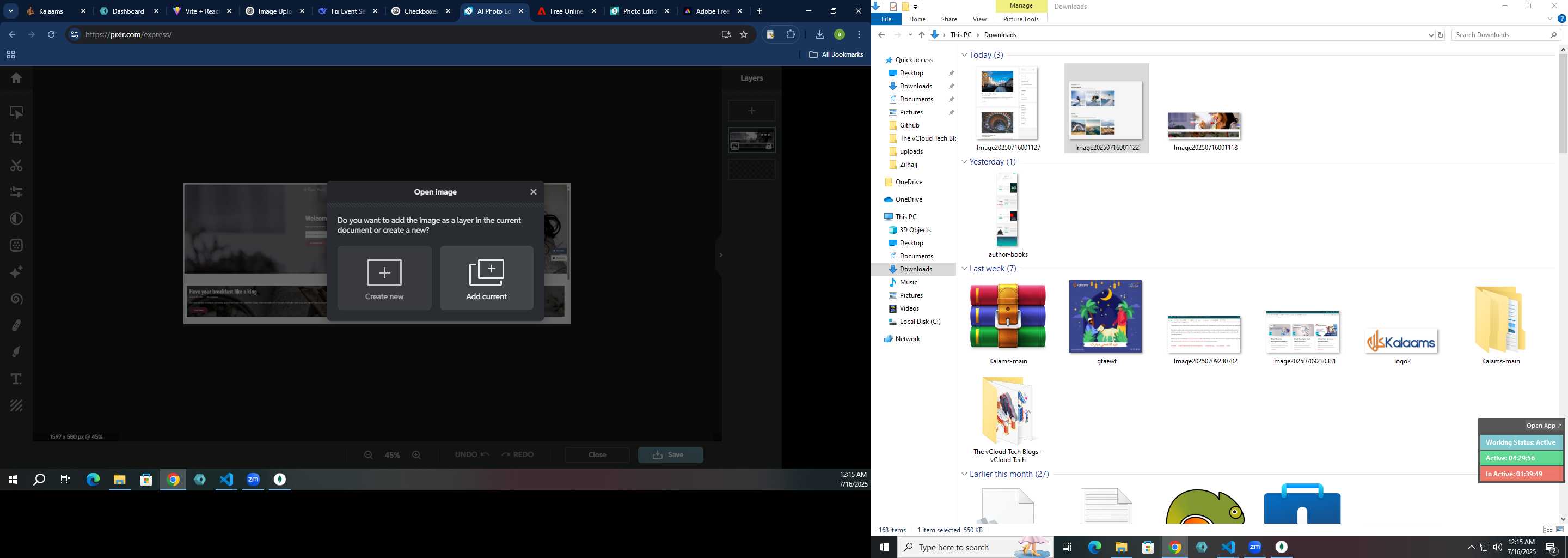
Task: Click the Close button in Pixlr's bottom bar
Action: coord(597,455)
